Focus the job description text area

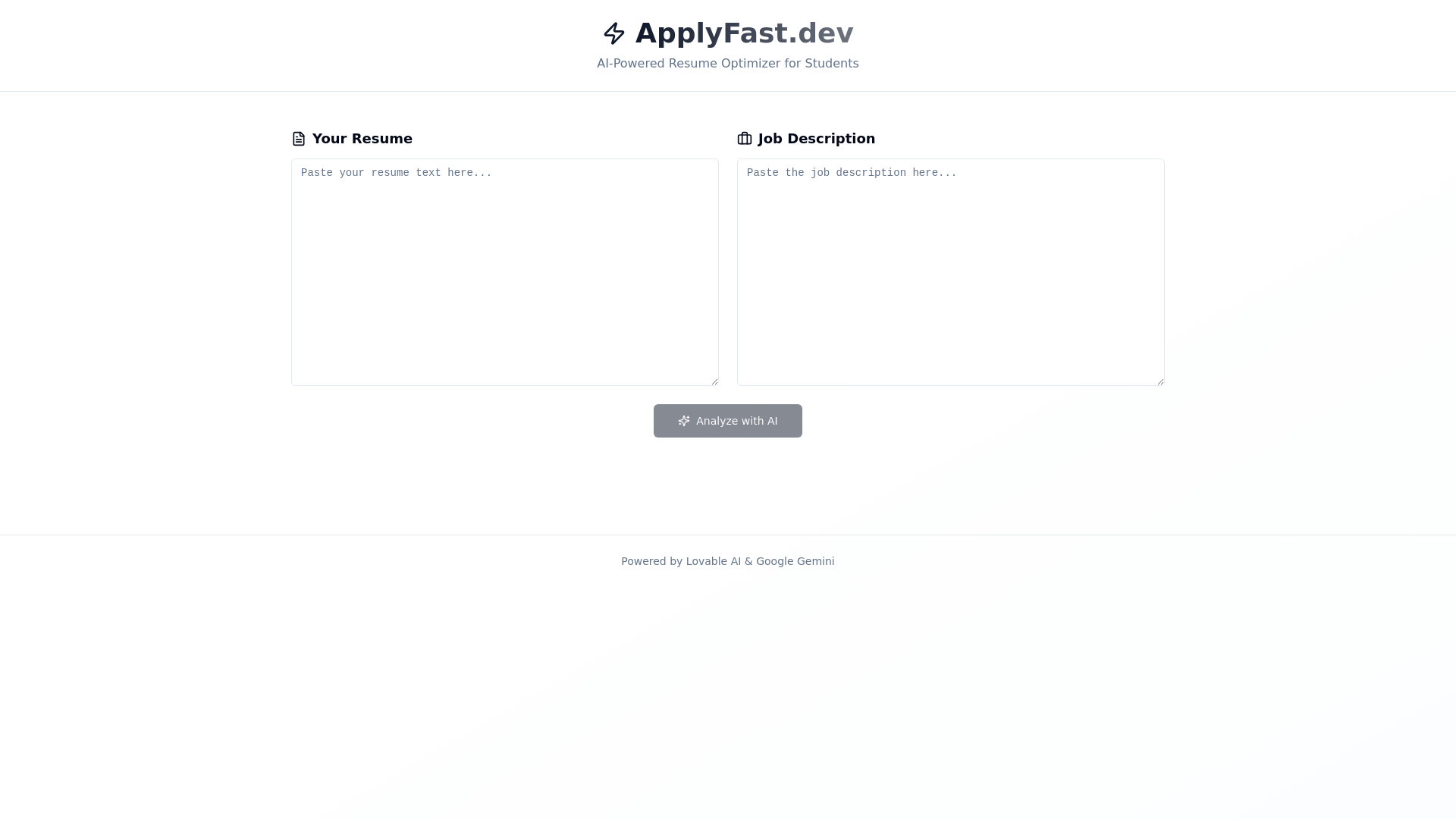(951, 272)
